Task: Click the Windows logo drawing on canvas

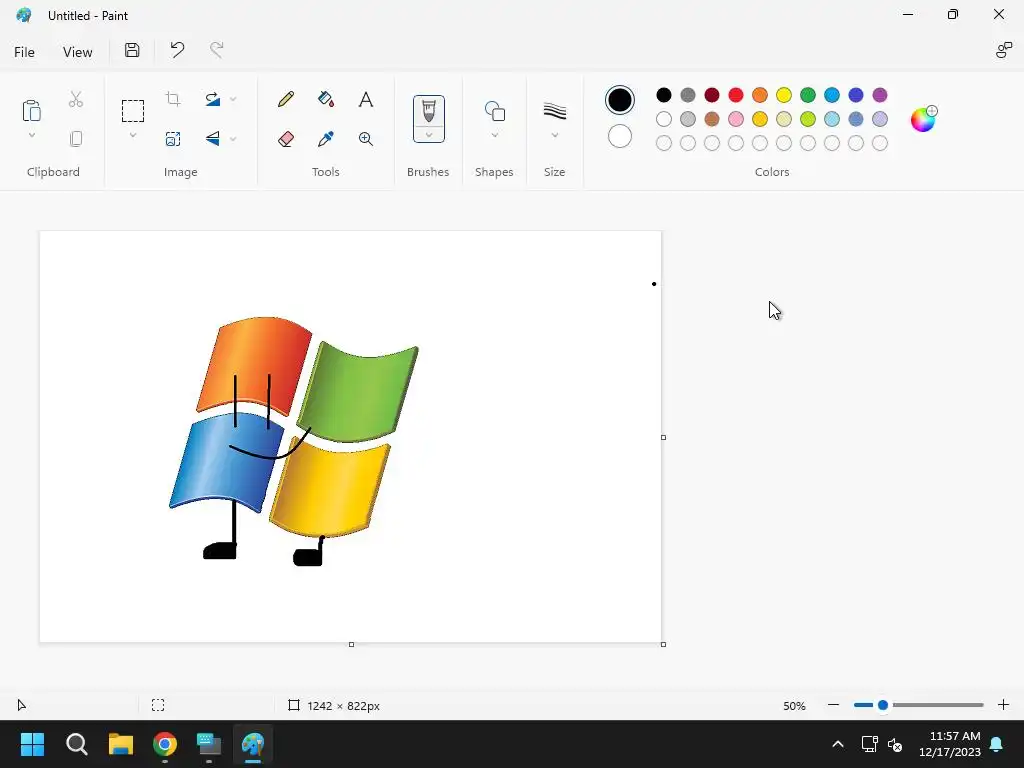Action: (x=294, y=441)
